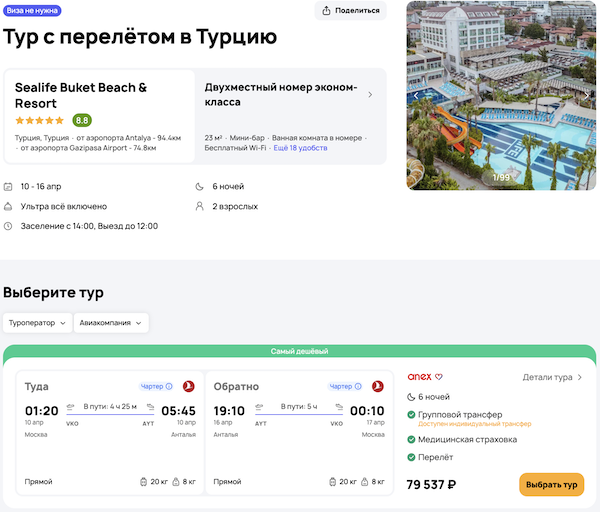Click the Медицинская страховка green checkmark
The height and width of the screenshot is (512, 600).
412,440
